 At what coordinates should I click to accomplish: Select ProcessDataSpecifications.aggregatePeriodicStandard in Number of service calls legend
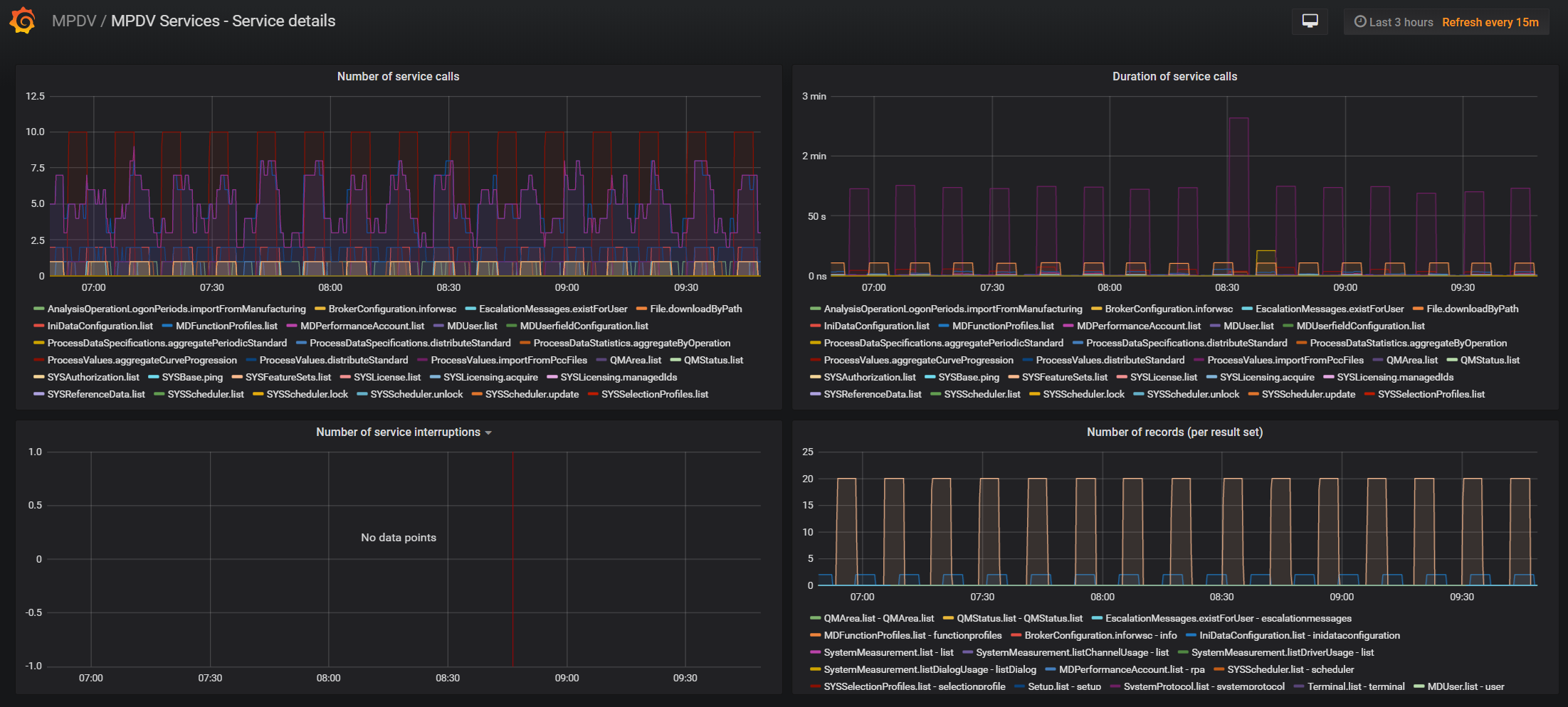pyautogui.click(x=167, y=343)
